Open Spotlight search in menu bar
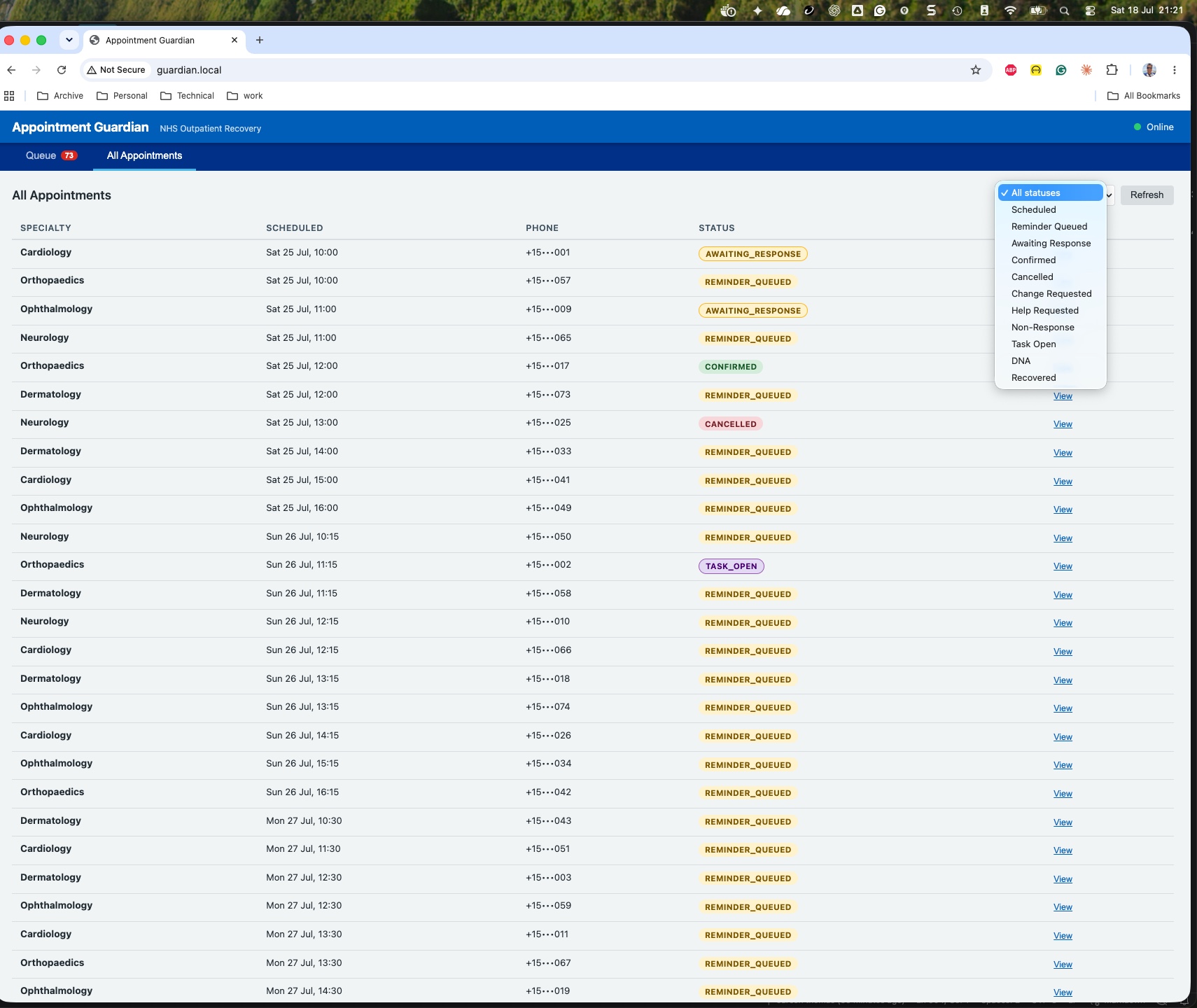 click(x=1064, y=10)
